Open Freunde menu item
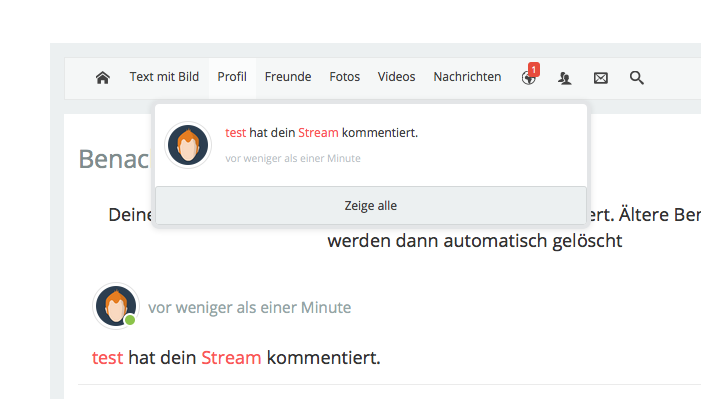The width and height of the screenshot is (701, 399). point(288,77)
